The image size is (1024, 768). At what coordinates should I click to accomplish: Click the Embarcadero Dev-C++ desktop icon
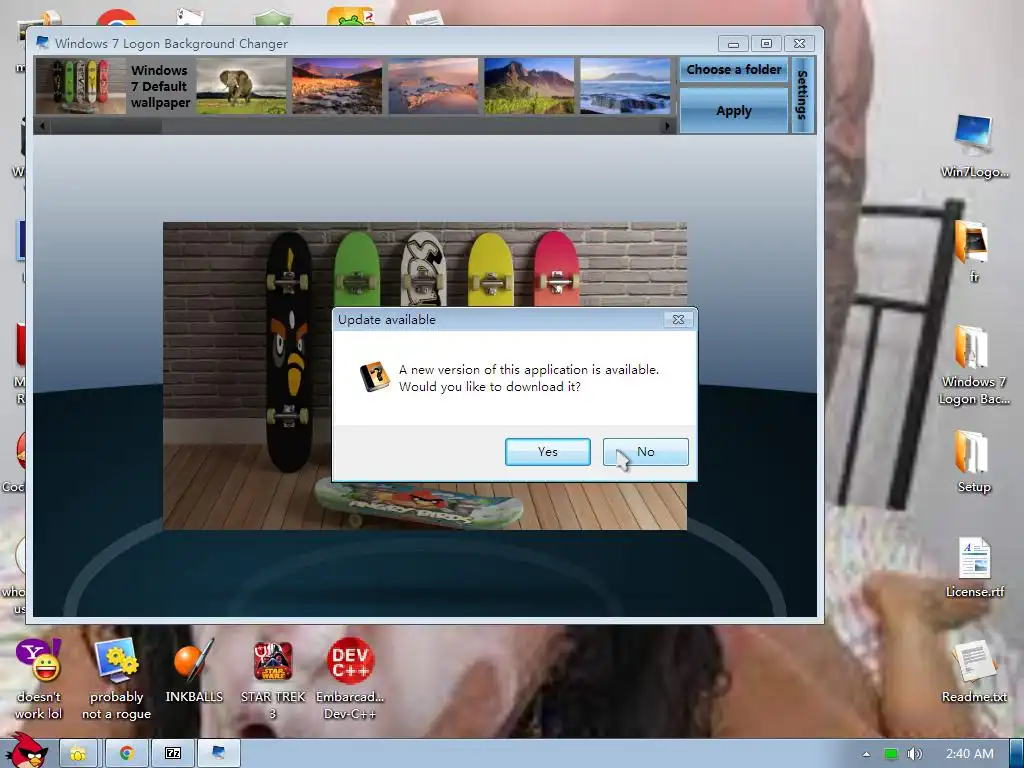(x=350, y=679)
